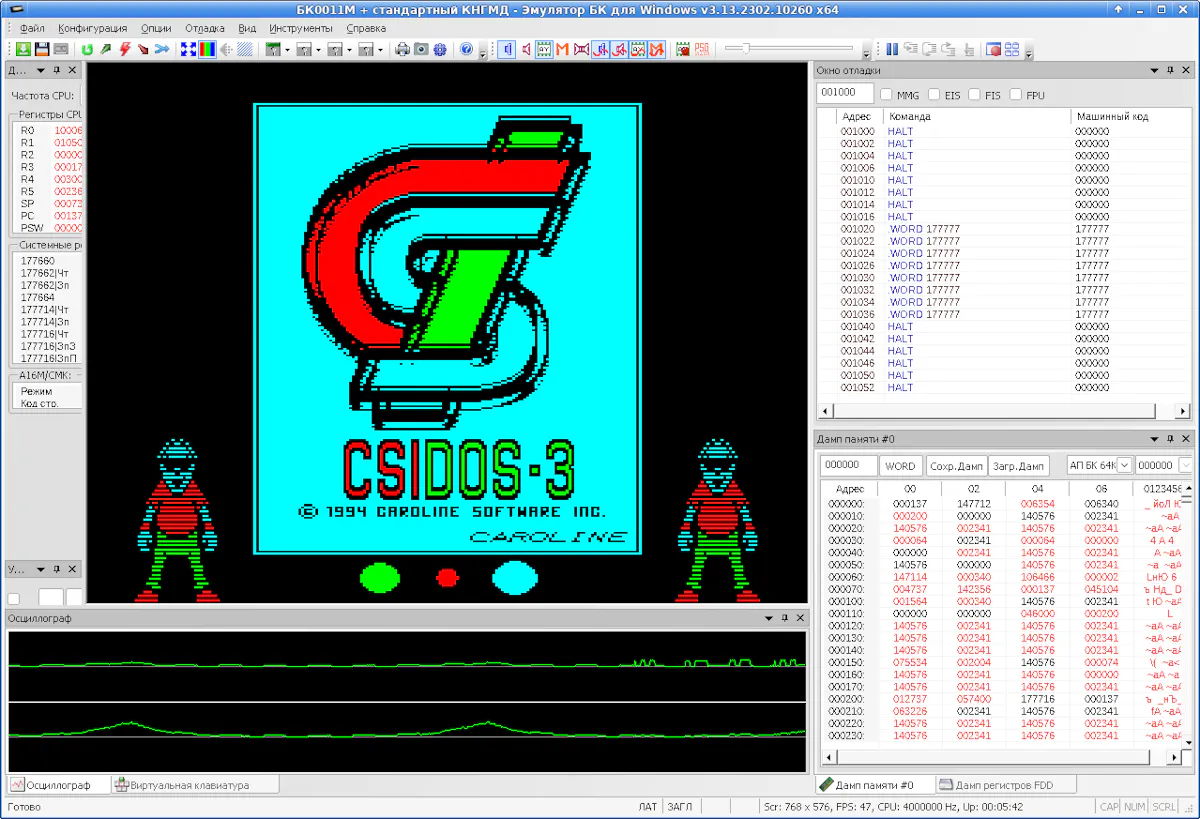Enable the FIS checkbox
This screenshot has height=819, width=1200.
click(x=975, y=94)
